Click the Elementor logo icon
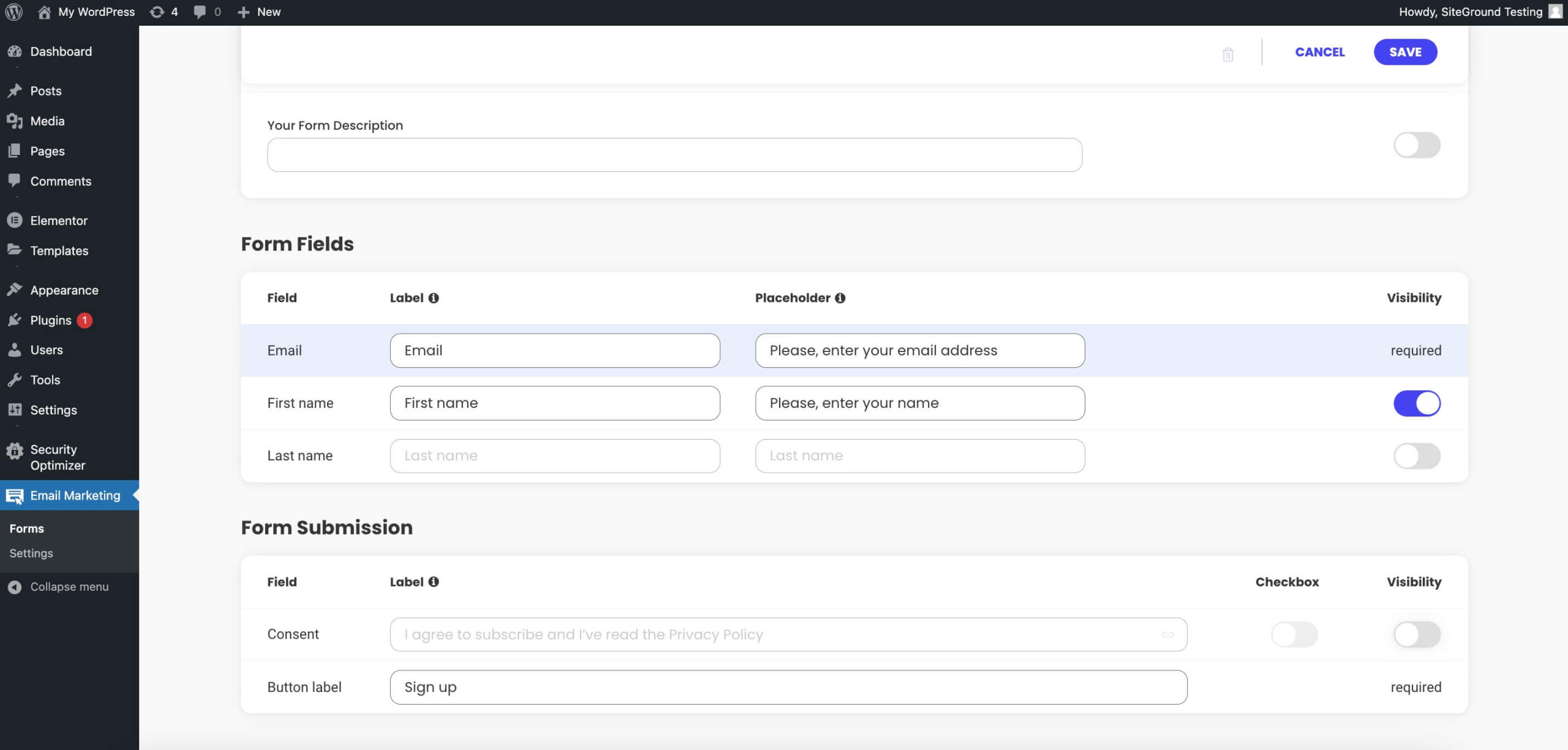This screenshot has width=1568, height=750. click(15, 220)
